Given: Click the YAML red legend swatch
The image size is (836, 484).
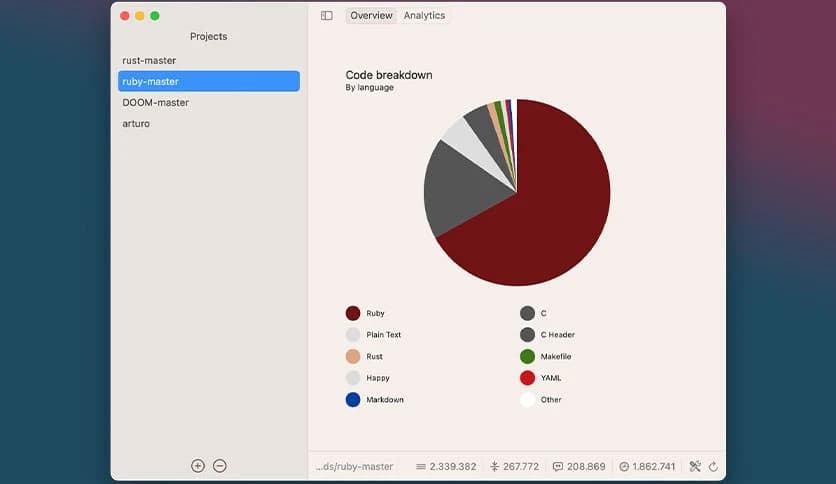Looking at the screenshot, I should (527, 378).
